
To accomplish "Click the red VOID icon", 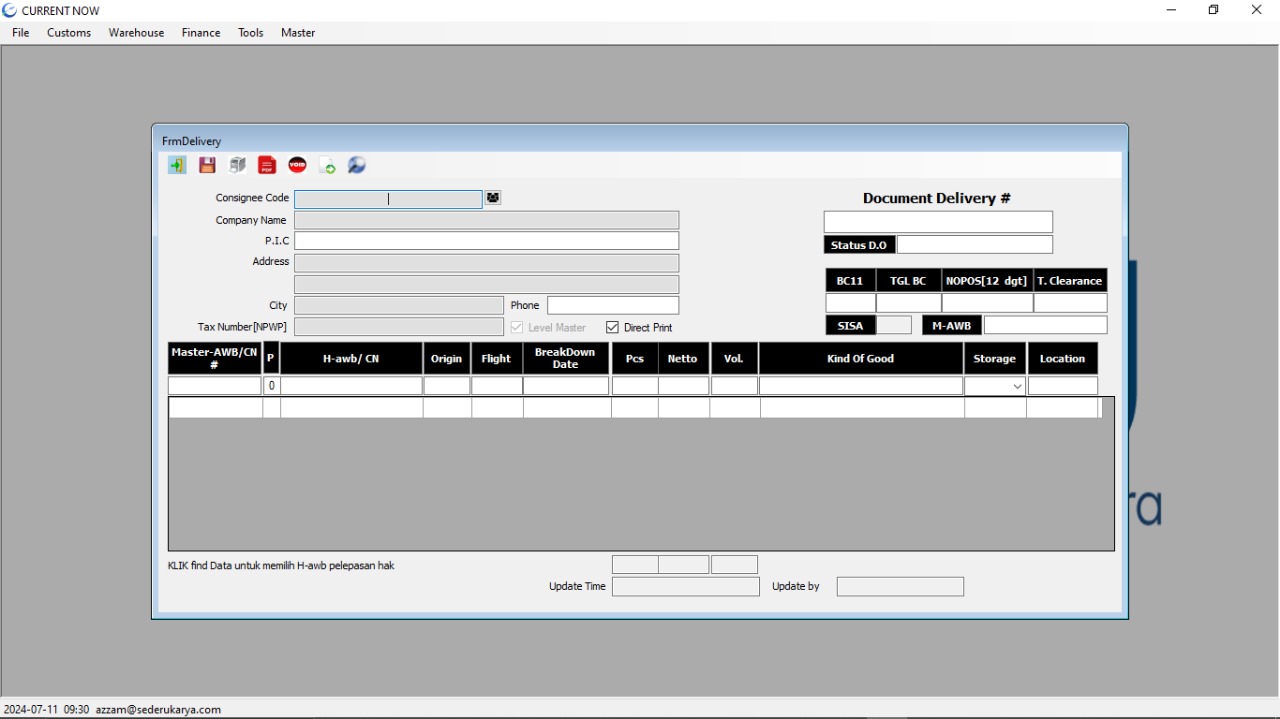I will (297, 165).
